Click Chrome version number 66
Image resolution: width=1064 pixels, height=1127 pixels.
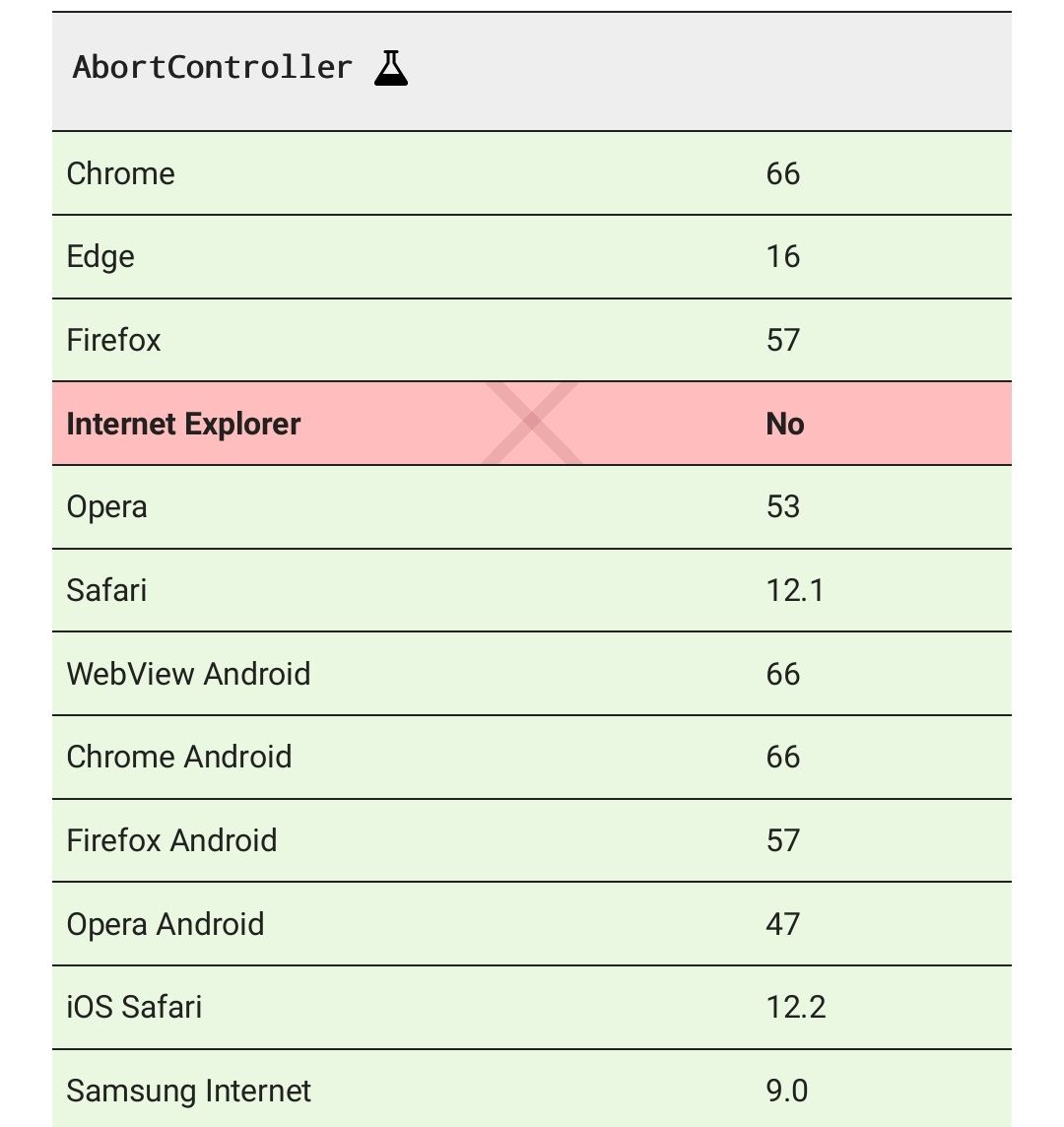point(783,173)
